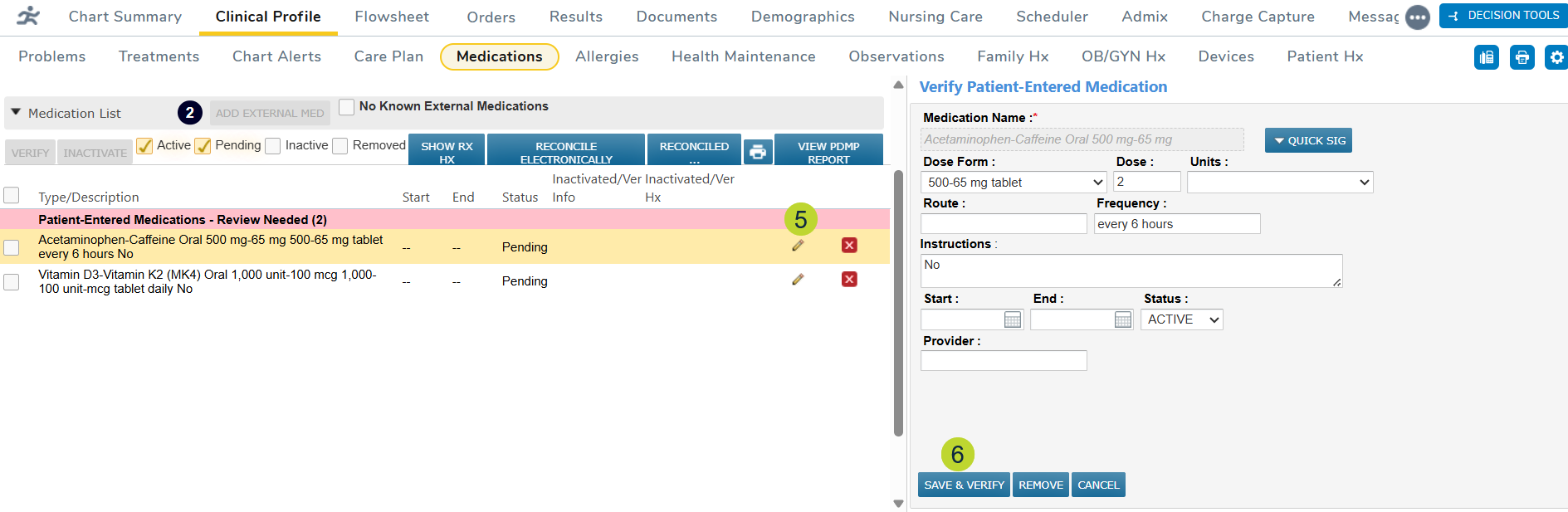This screenshot has height=512, width=1568.
Task: Toggle the Inactive filter checkbox
Action: [273, 146]
